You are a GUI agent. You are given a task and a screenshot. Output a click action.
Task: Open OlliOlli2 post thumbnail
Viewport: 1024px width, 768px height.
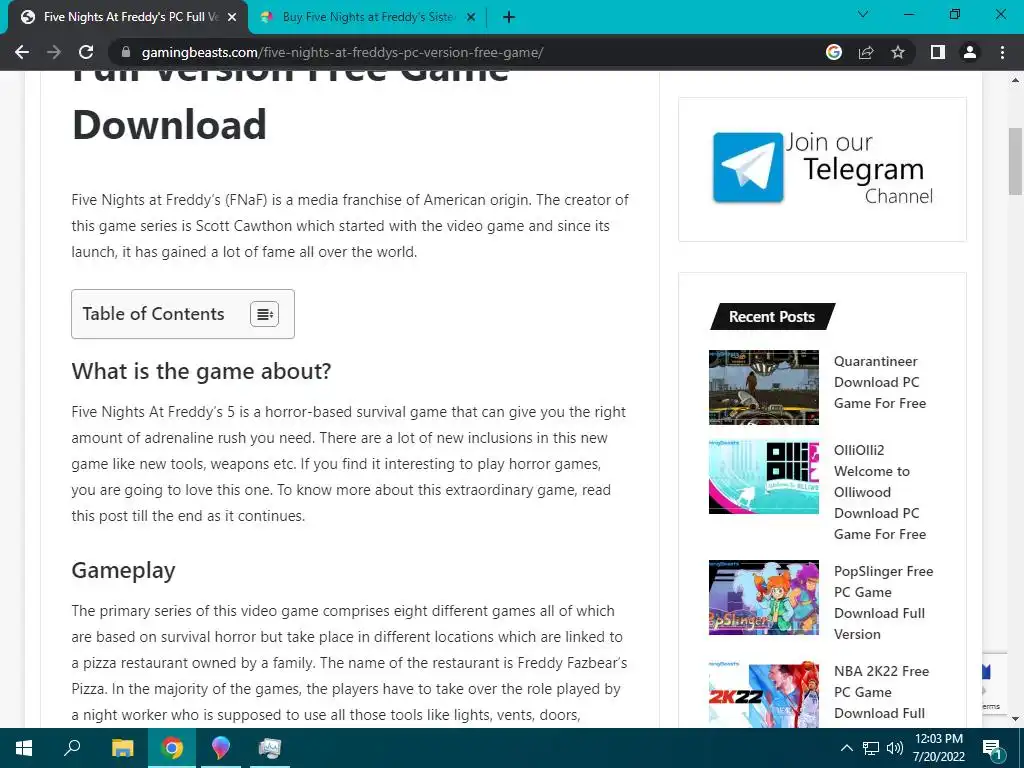point(763,477)
